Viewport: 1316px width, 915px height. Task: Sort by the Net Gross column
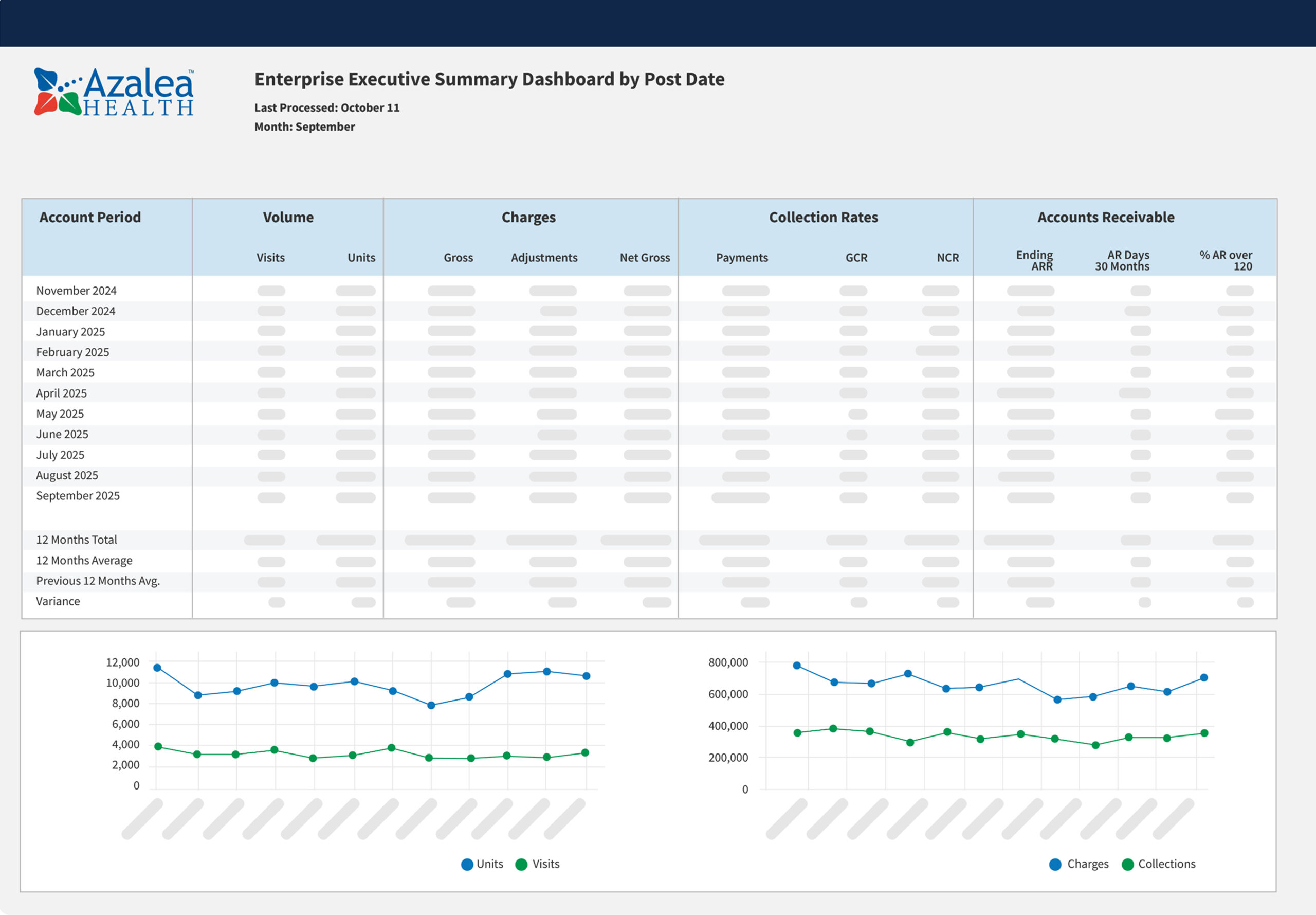(x=645, y=258)
